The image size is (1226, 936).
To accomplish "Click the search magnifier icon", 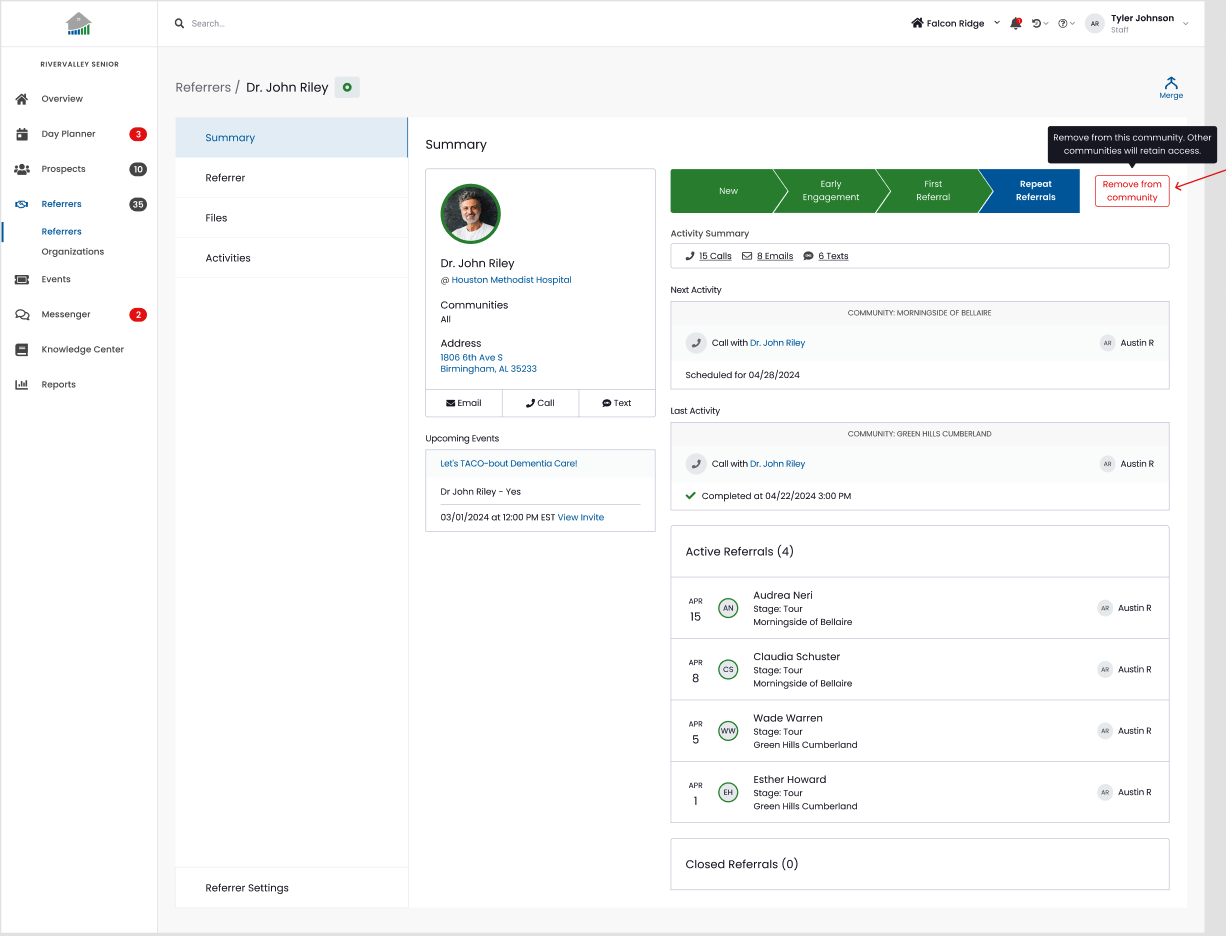I will [180, 23].
